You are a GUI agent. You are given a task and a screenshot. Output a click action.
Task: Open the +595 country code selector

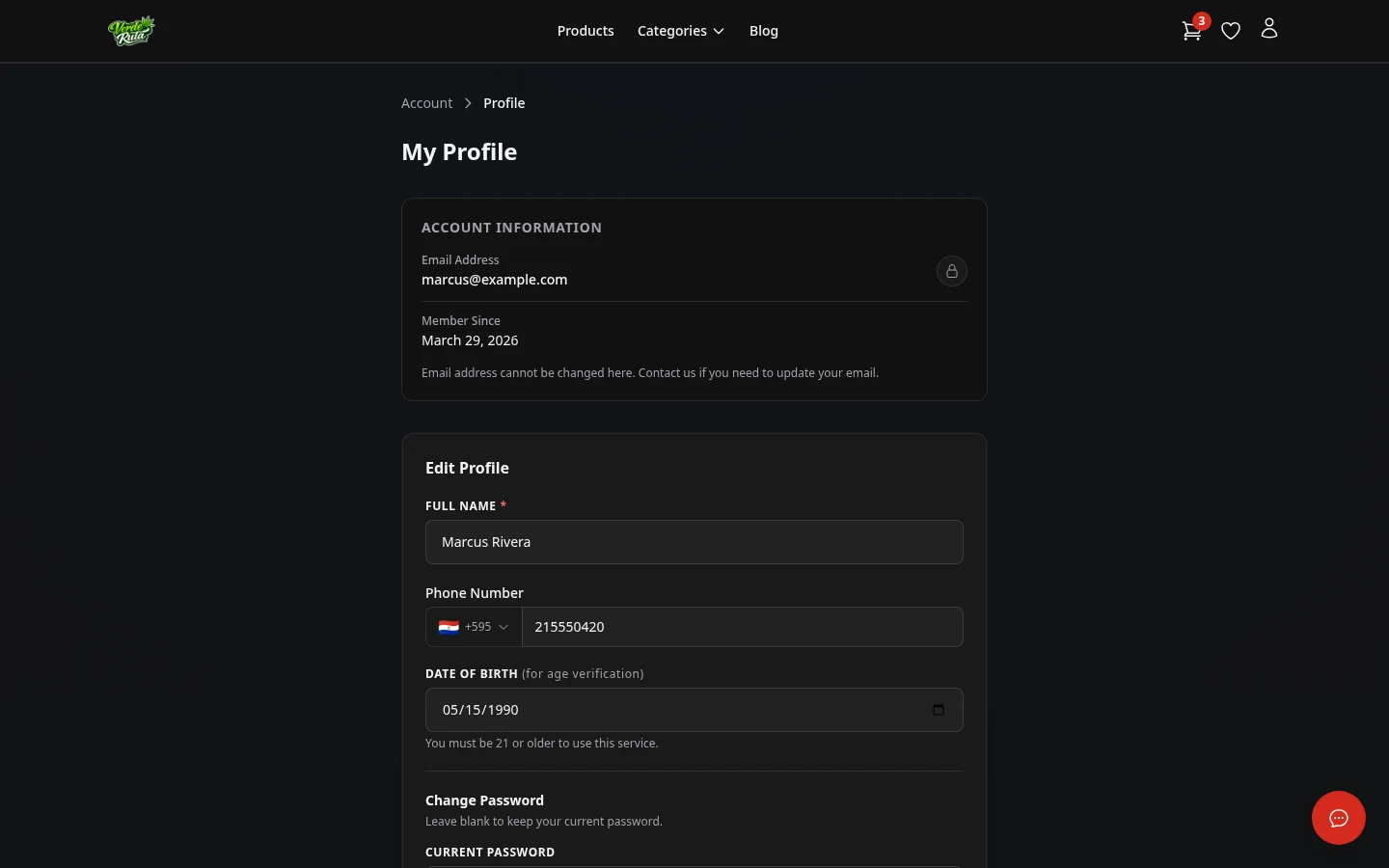(x=475, y=627)
